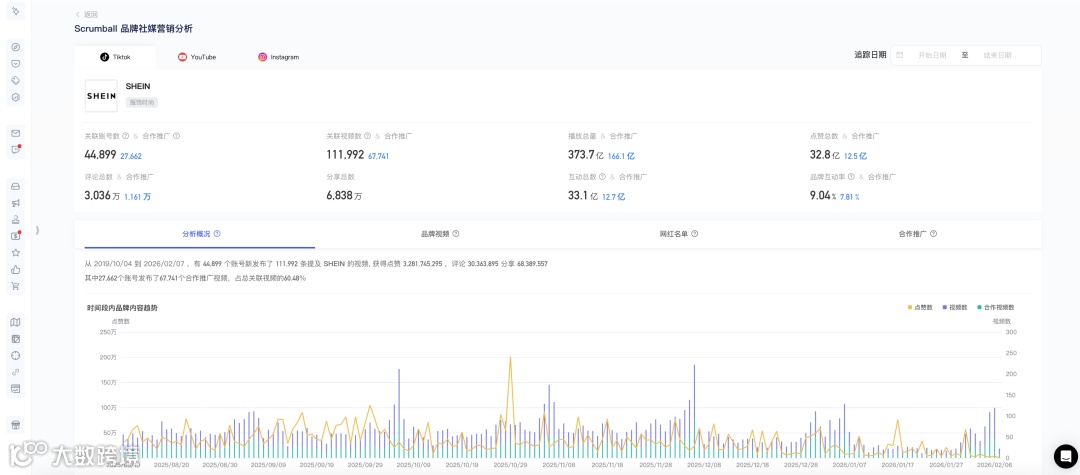
Task: Toggle the 合作视频数 legend series
Action: [995, 307]
